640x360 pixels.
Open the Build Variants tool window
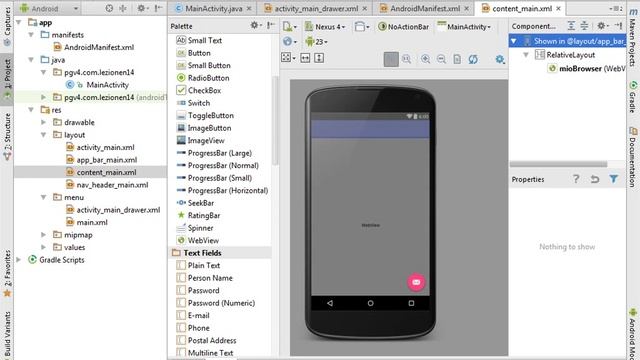[x=7, y=335]
